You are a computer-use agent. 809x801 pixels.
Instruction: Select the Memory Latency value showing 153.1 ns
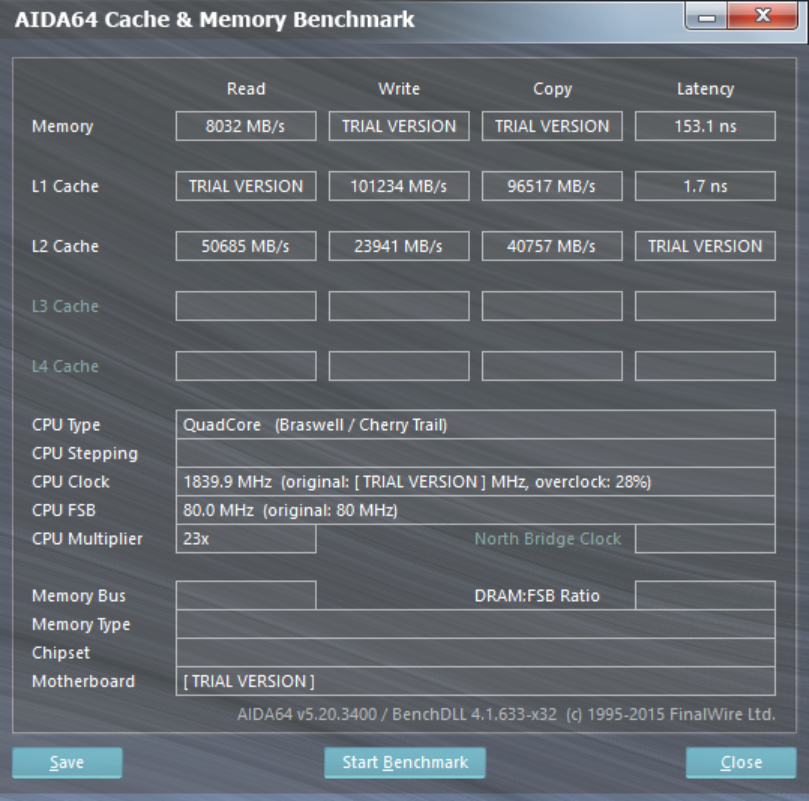(x=705, y=126)
